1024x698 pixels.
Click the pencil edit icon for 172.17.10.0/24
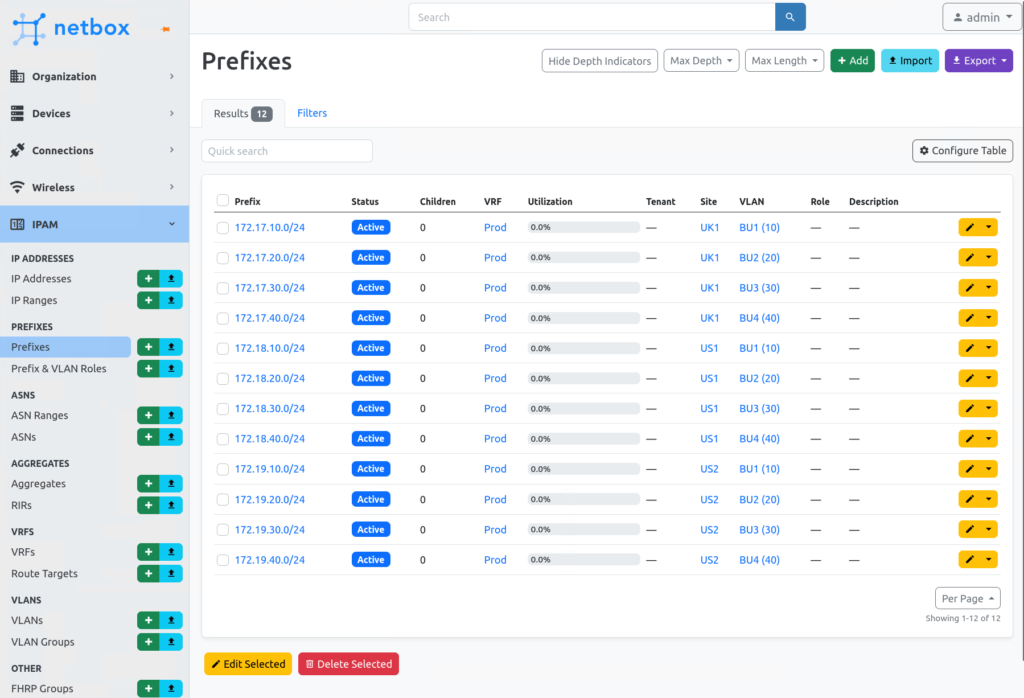tap(967, 227)
